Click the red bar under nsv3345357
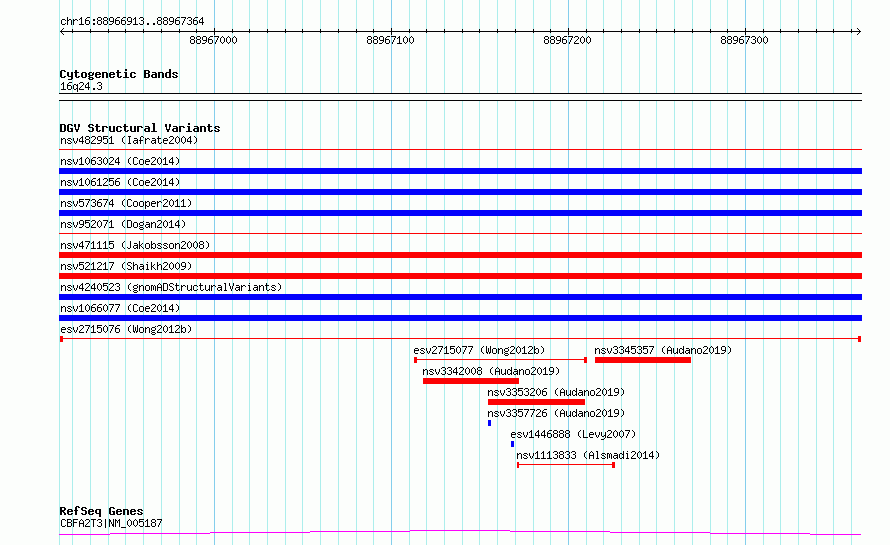890x545 pixels. click(x=643, y=360)
